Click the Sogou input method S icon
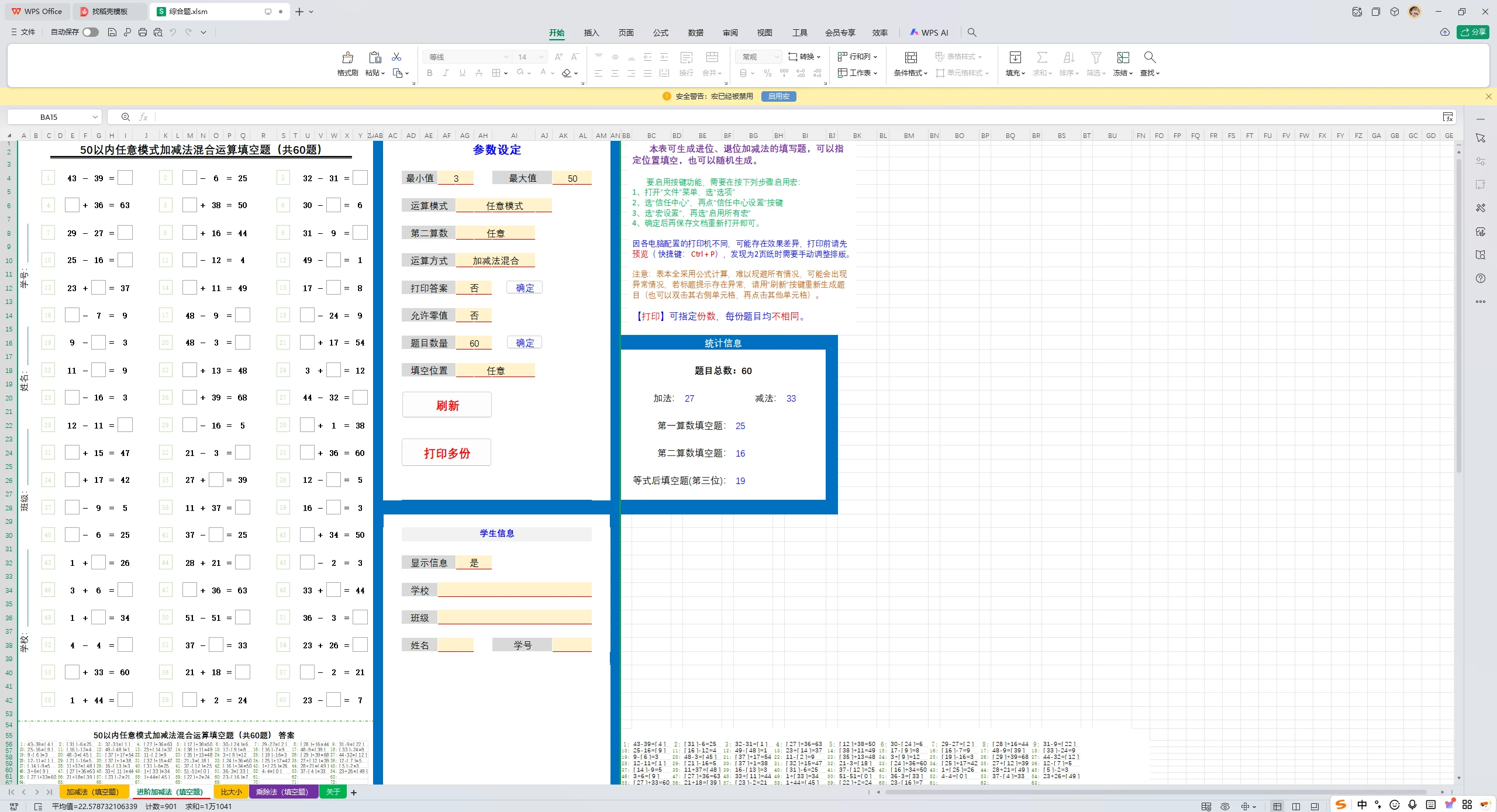Screen dimensions: 1497x812 pos(1340,804)
